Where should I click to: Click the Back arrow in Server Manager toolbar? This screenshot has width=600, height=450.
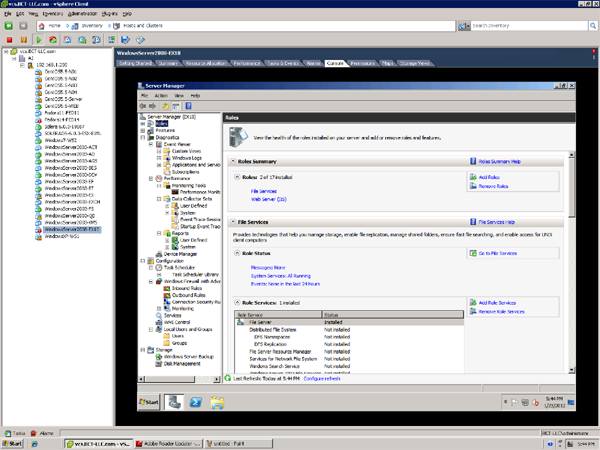143,106
